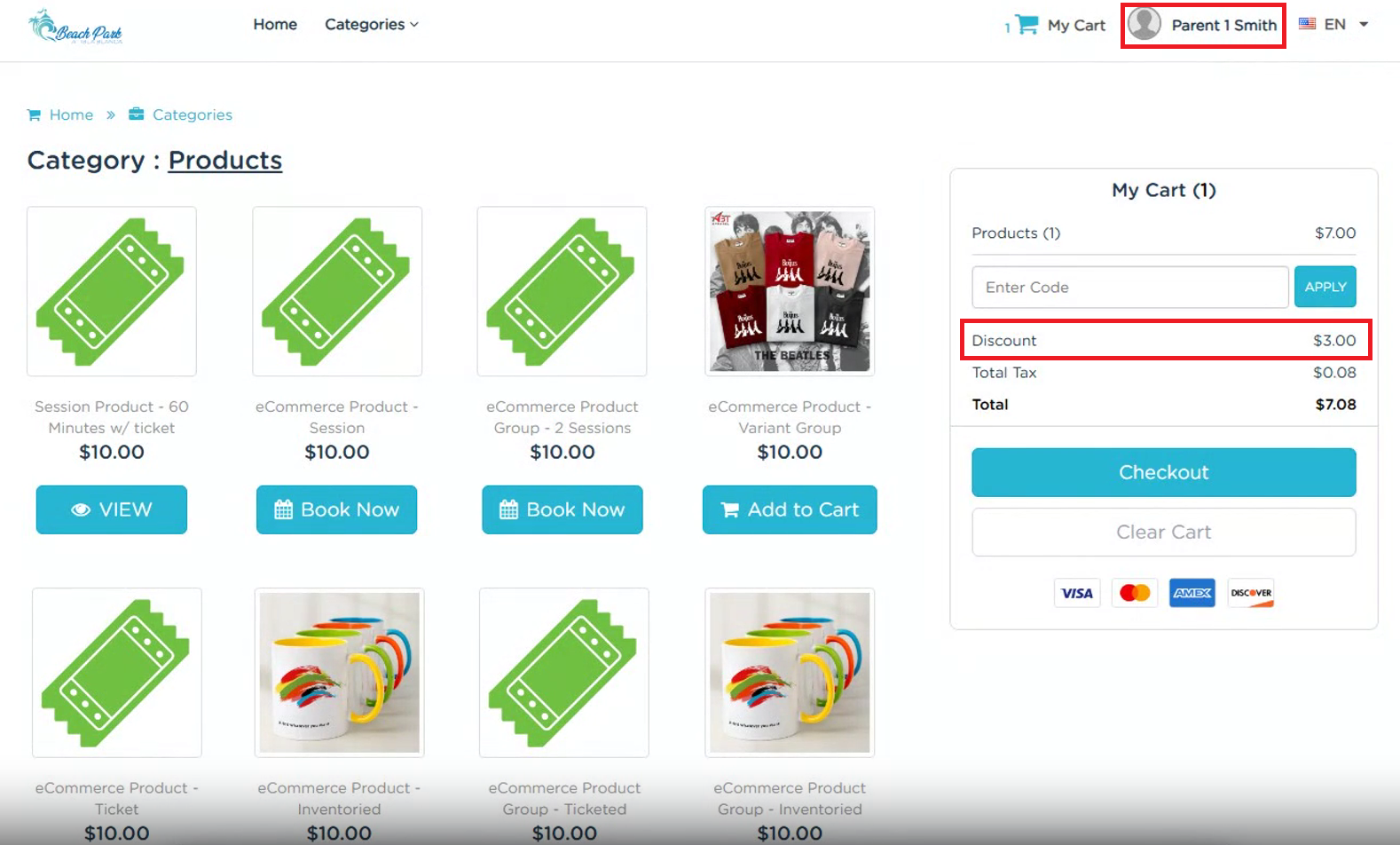Click the Beach Park logo

75,27
